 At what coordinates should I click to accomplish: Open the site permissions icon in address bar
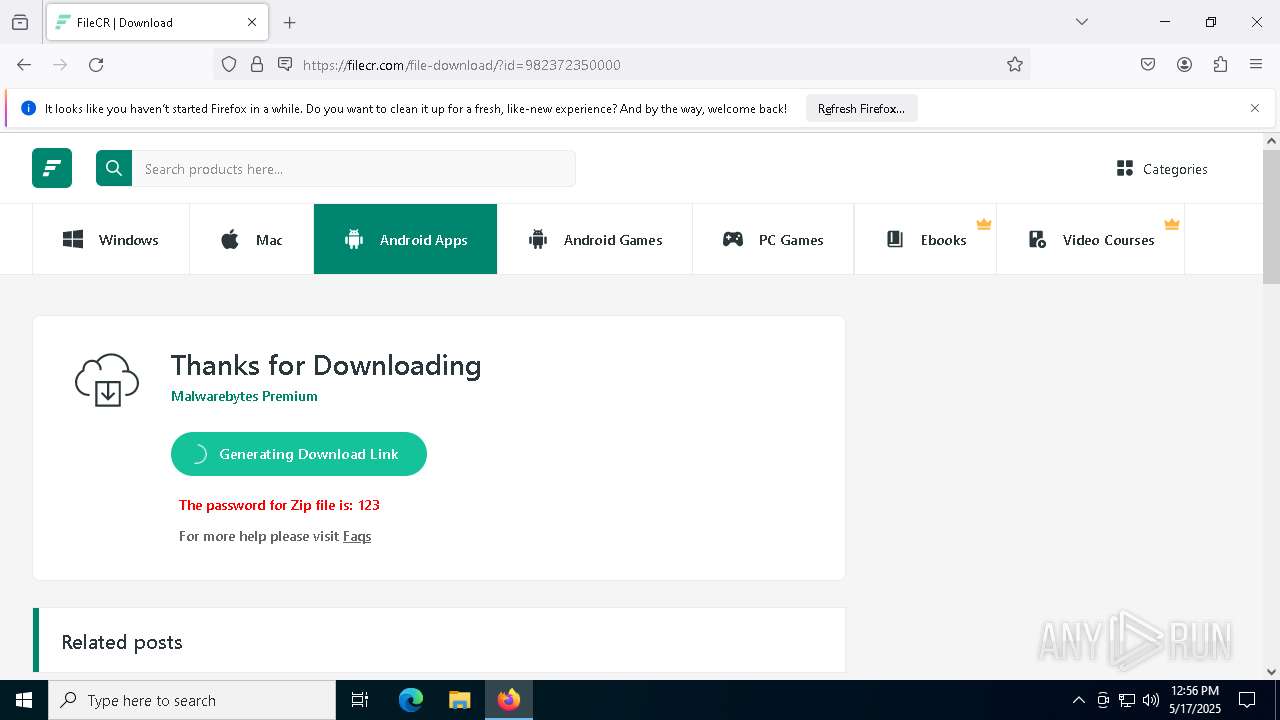pyautogui.click(x=285, y=65)
